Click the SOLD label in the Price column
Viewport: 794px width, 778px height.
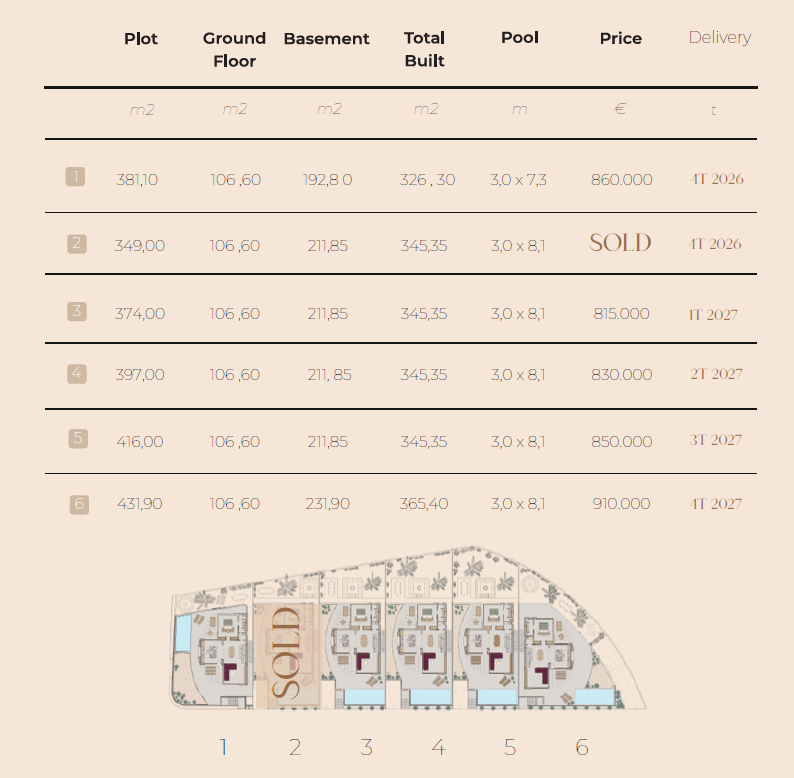pyautogui.click(x=620, y=243)
